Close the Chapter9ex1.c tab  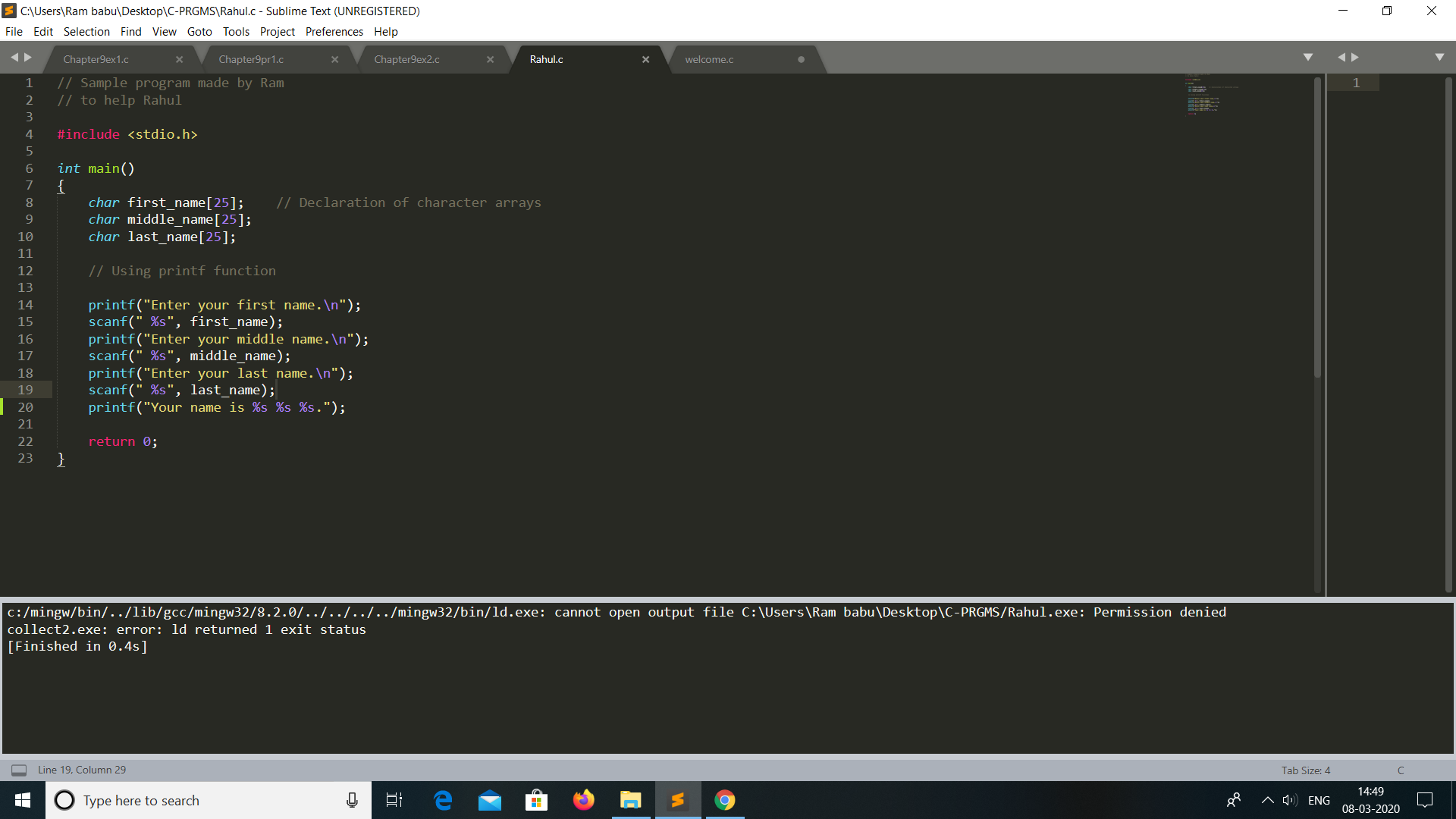click(180, 59)
